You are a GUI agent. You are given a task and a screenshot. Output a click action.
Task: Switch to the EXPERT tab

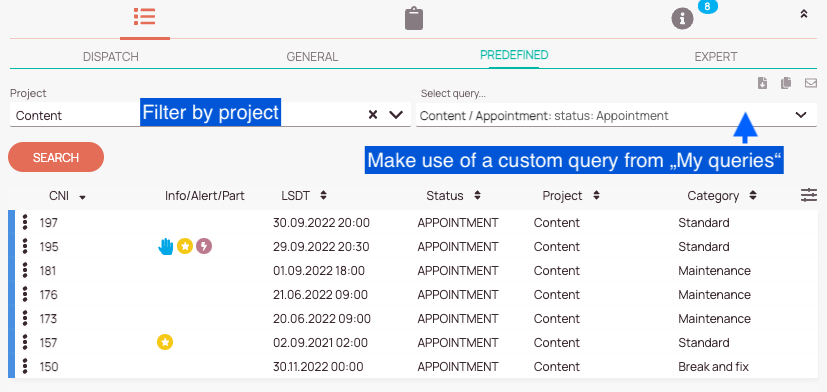coord(716,57)
